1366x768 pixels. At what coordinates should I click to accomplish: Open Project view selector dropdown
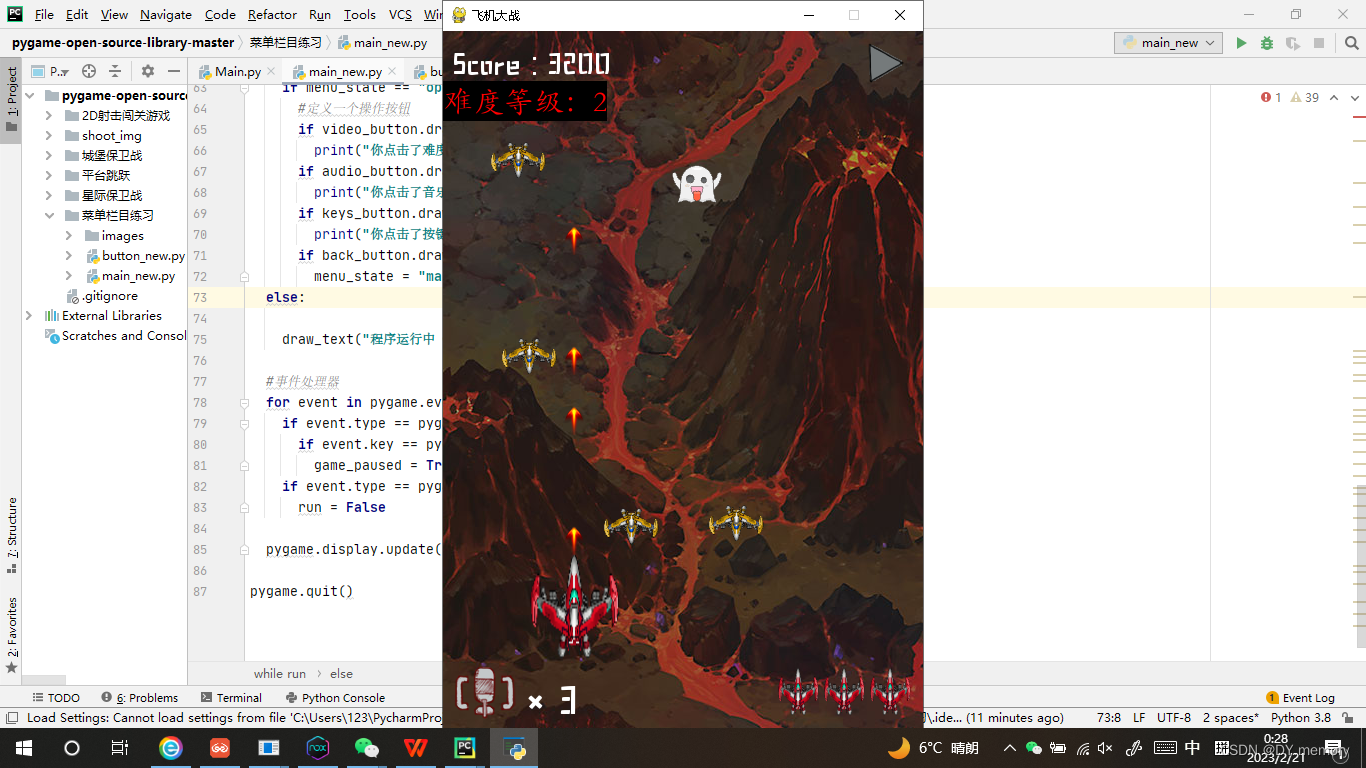(50, 71)
